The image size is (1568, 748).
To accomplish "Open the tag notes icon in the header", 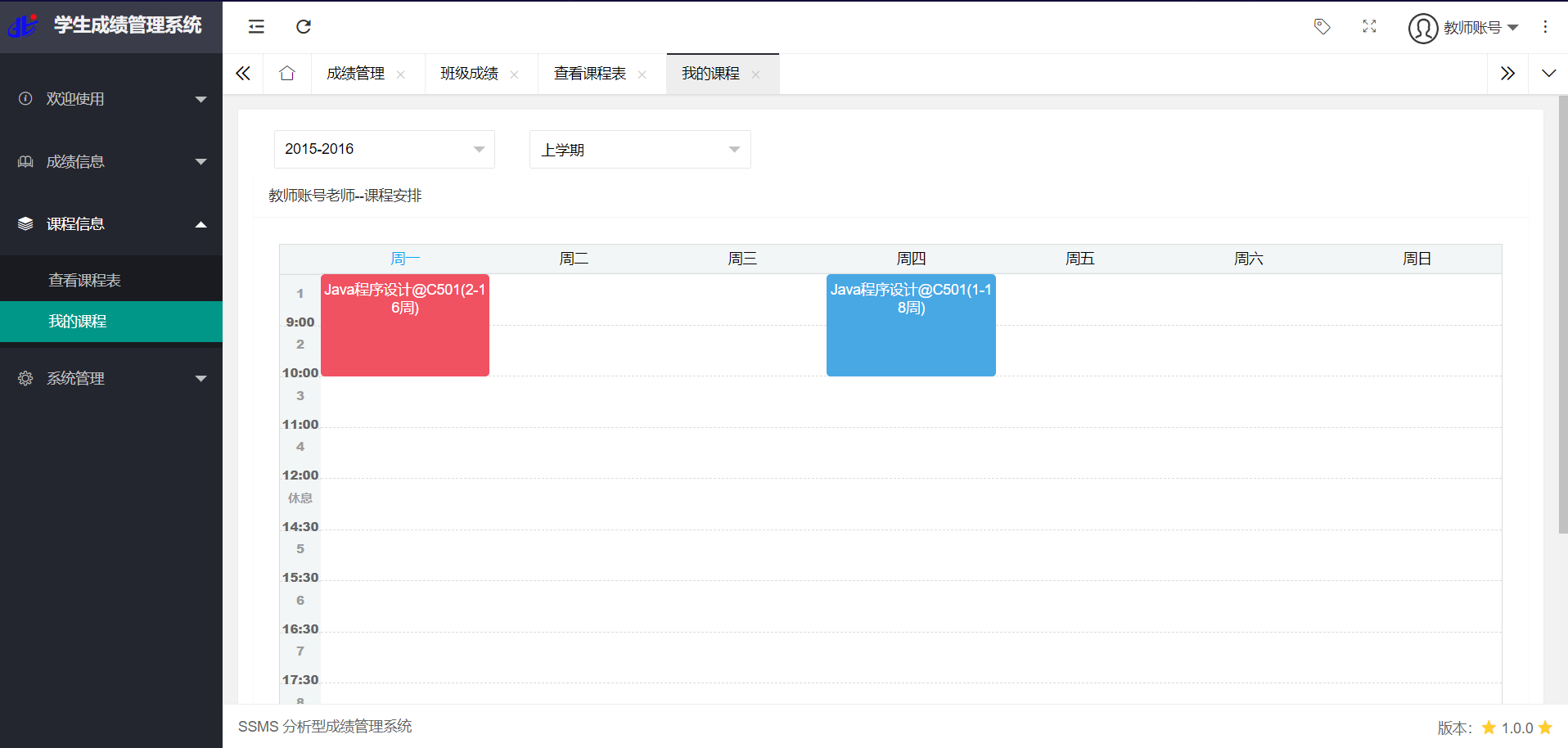I will pyautogui.click(x=1322, y=27).
